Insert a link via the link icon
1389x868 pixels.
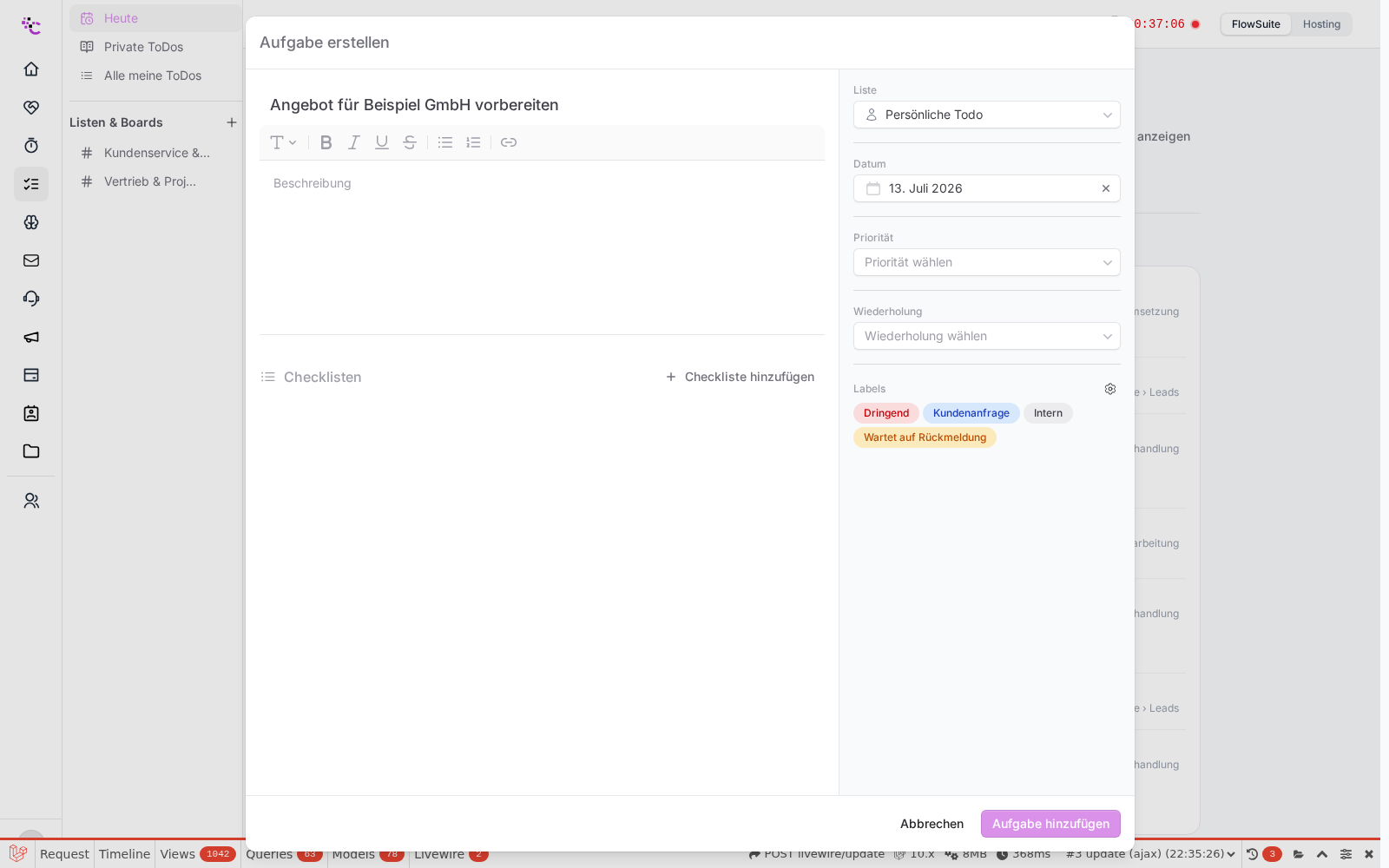(509, 142)
